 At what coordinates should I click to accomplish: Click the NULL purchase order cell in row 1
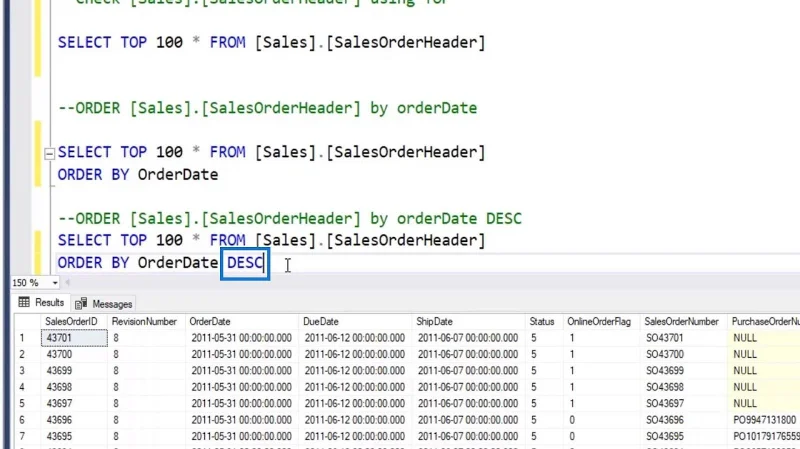point(764,338)
